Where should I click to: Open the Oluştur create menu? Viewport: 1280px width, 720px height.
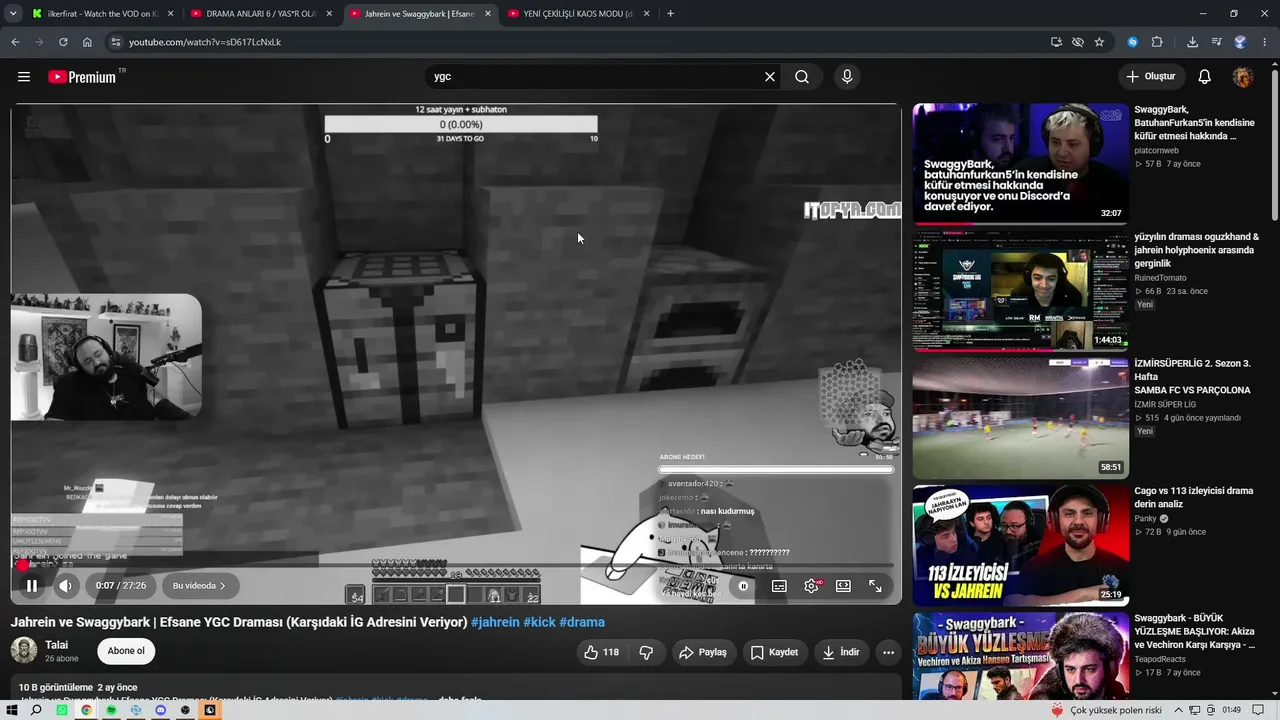coord(1151,77)
